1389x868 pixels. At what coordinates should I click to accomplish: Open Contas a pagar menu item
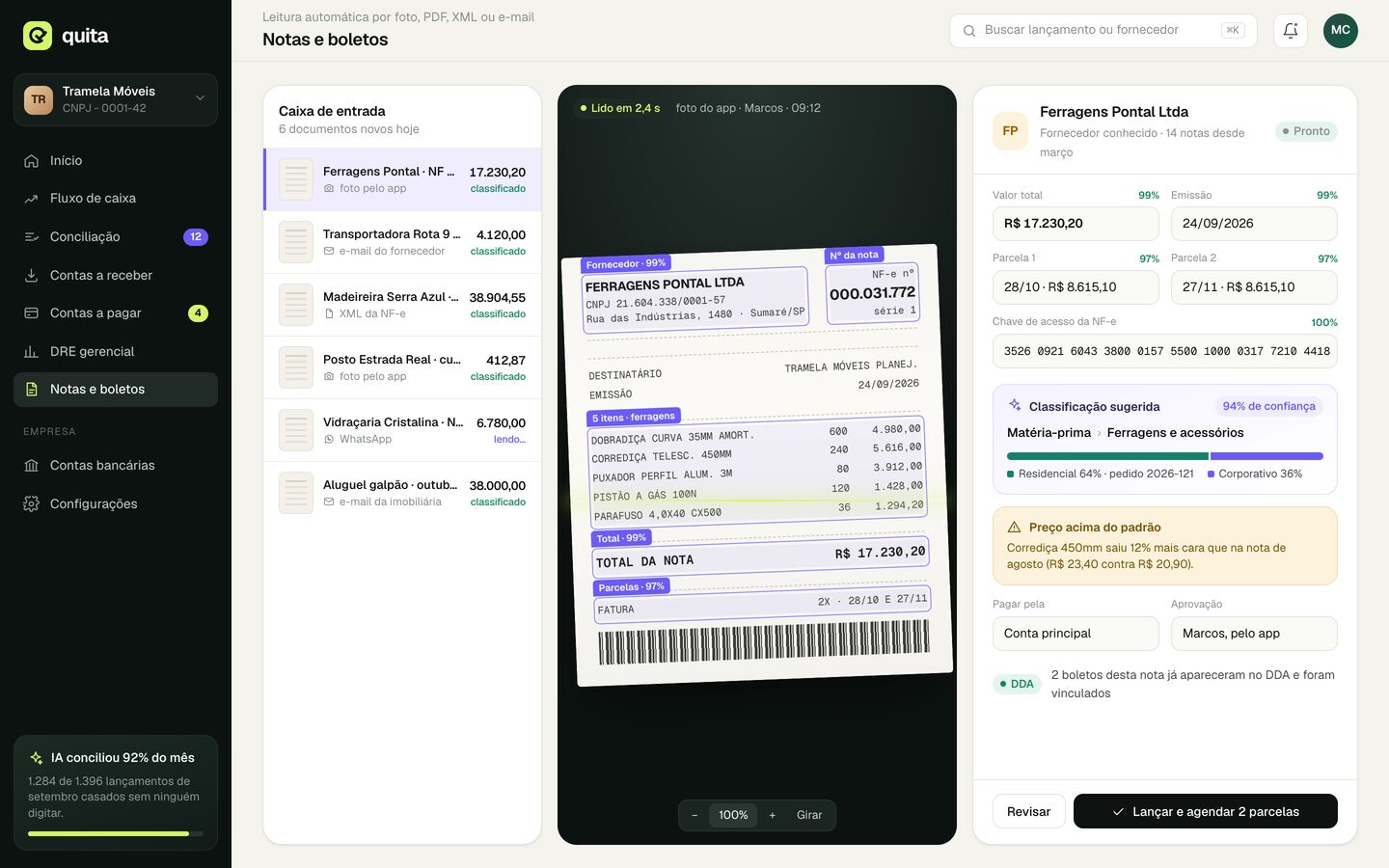pos(116,313)
